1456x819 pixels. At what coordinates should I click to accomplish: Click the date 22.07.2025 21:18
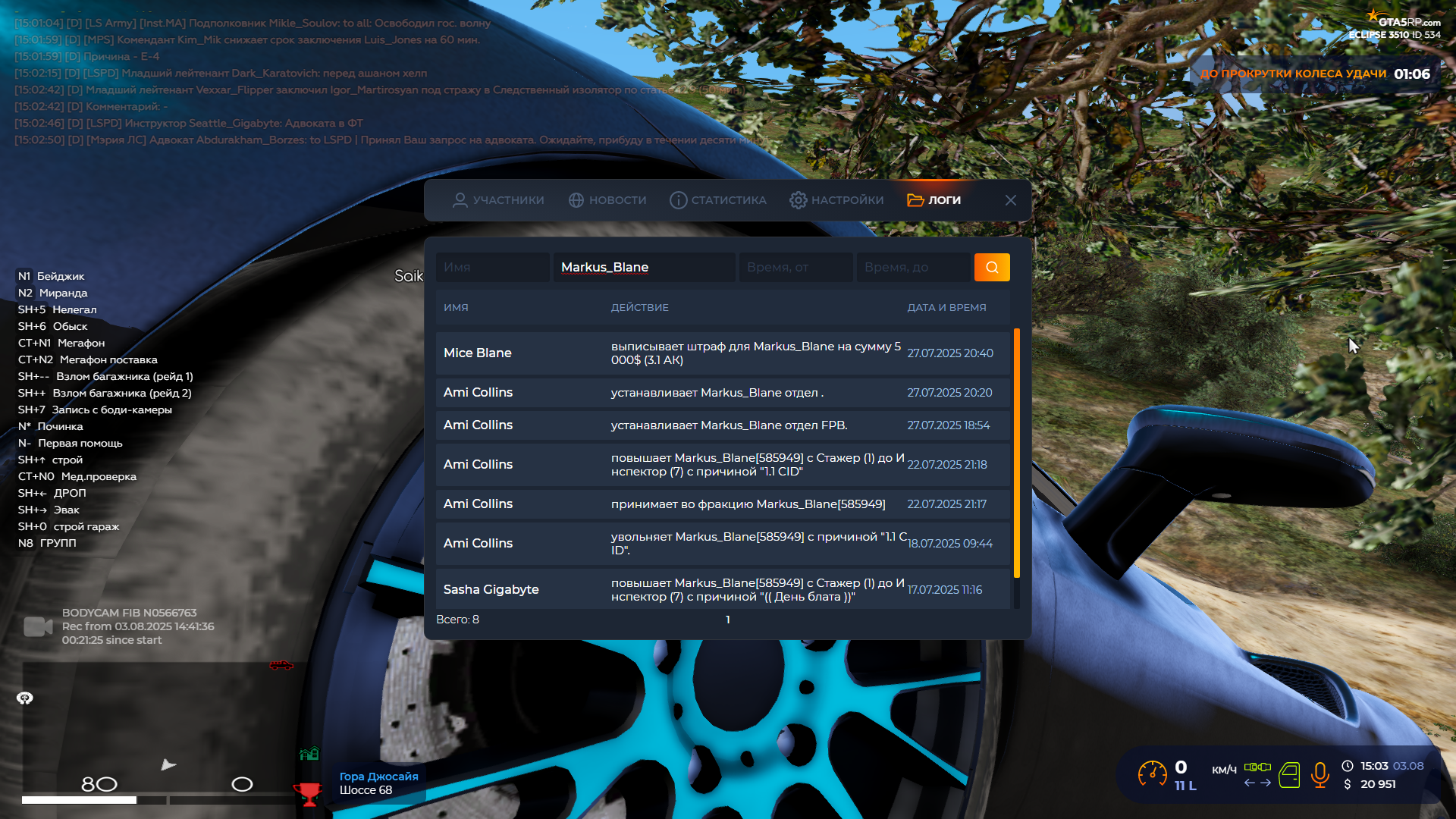[947, 465]
